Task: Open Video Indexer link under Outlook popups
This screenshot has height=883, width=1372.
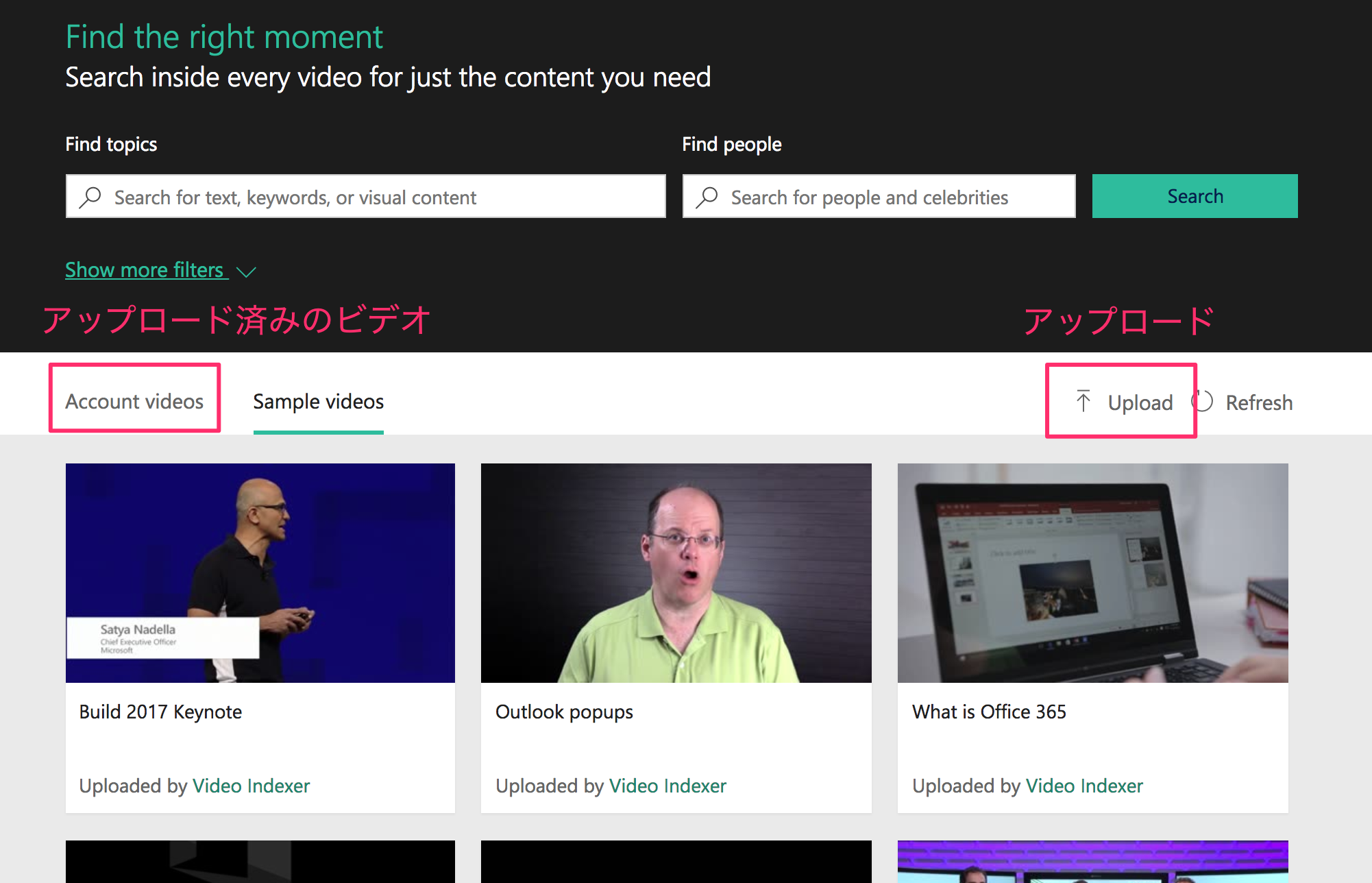Action: 668,786
